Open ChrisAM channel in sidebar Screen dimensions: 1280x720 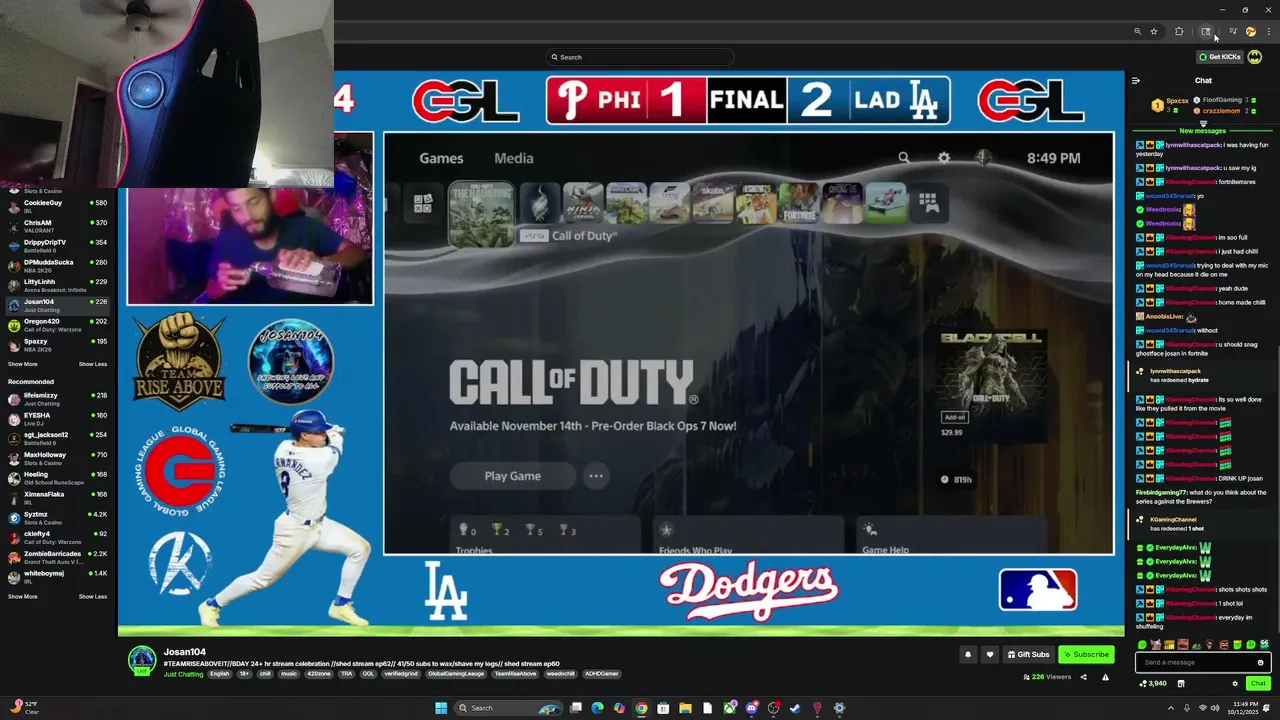58,226
